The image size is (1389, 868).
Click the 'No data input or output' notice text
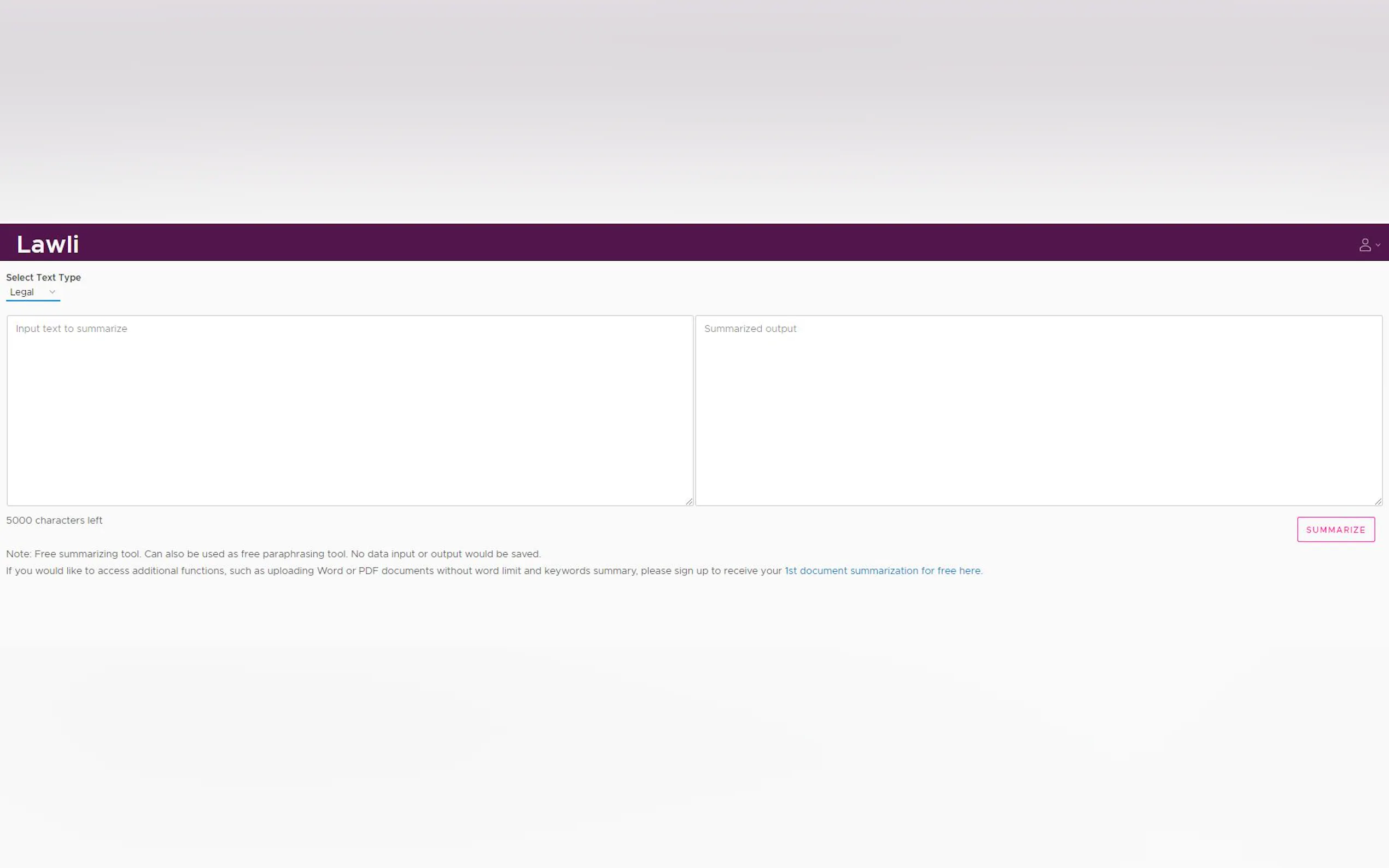point(446,554)
